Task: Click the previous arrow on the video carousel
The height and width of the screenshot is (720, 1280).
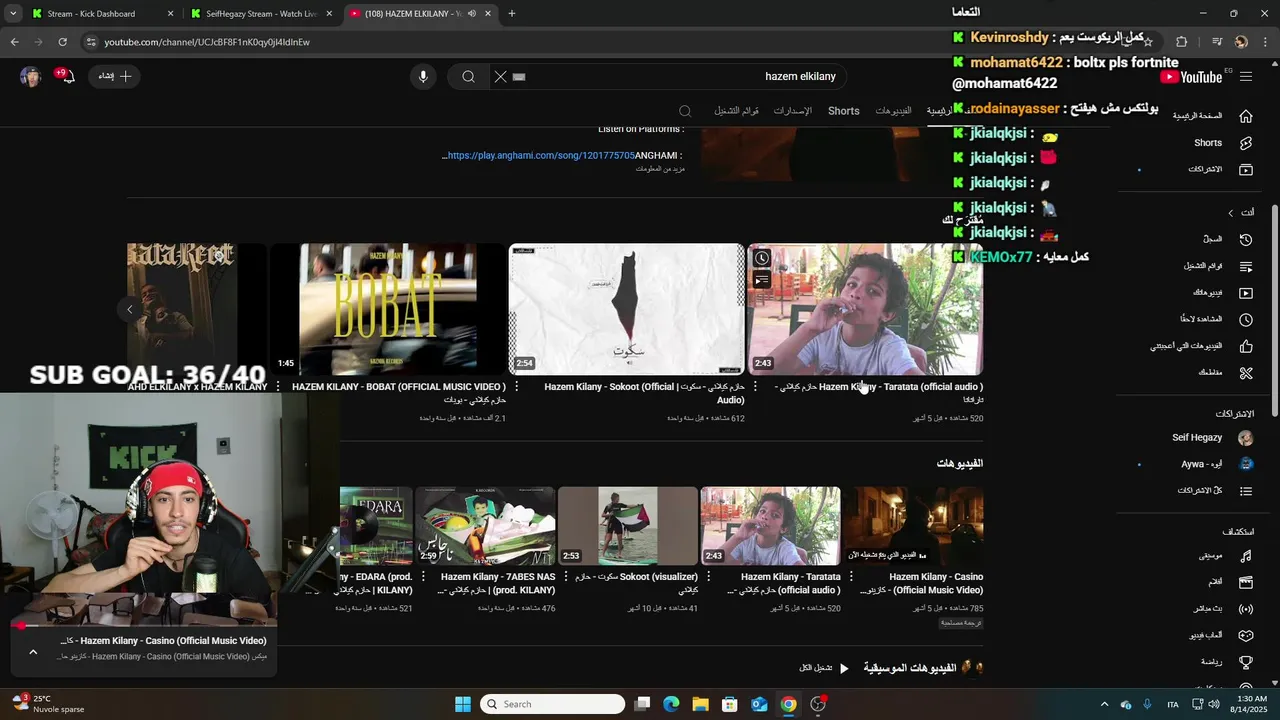Action: click(130, 309)
